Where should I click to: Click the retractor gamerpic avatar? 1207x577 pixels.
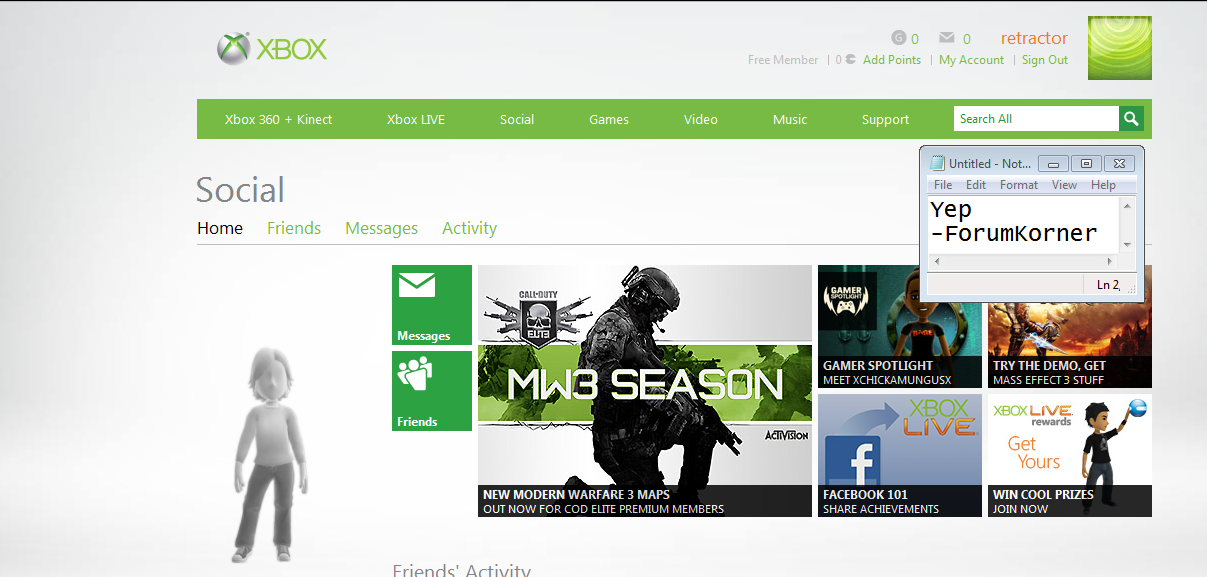1119,48
